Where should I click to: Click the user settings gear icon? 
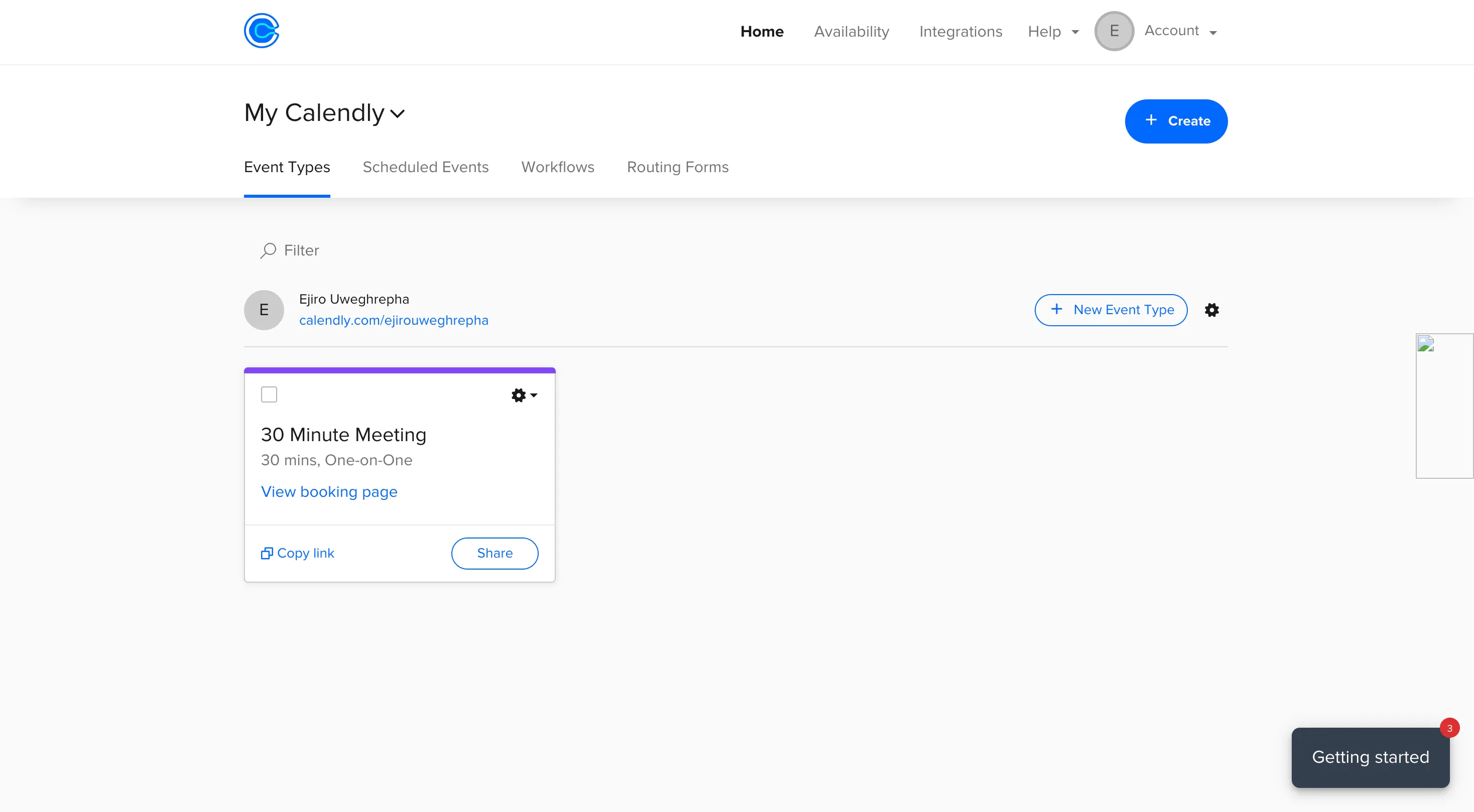[x=1211, y=310]
